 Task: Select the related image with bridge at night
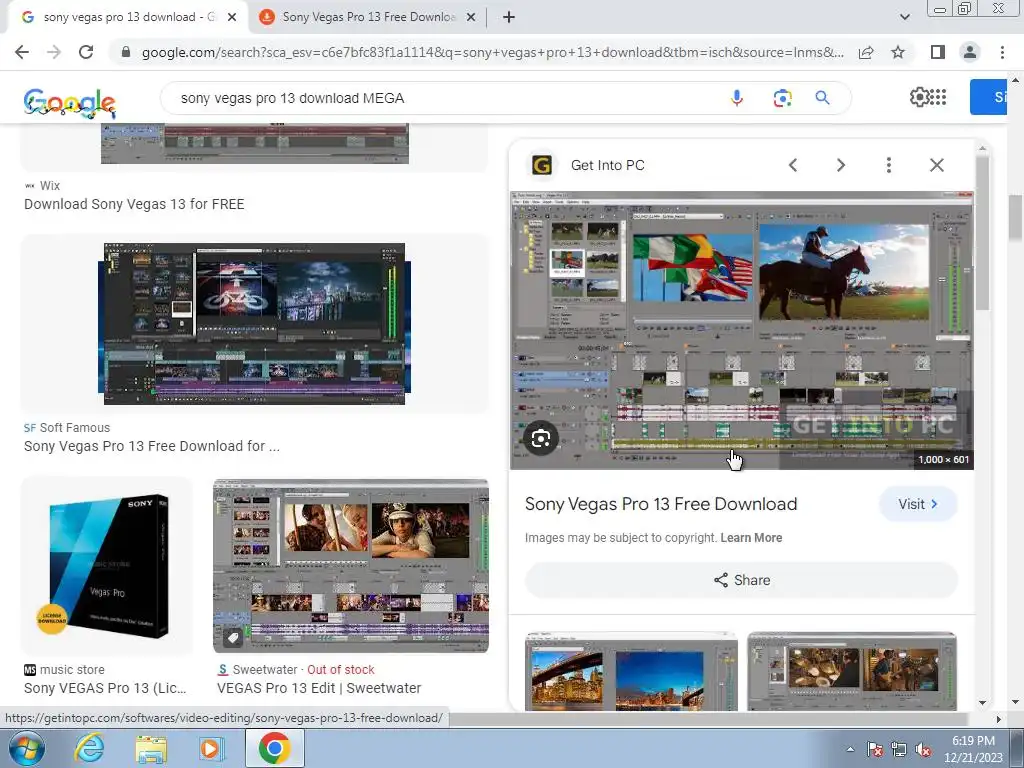(x=631, y=671)
